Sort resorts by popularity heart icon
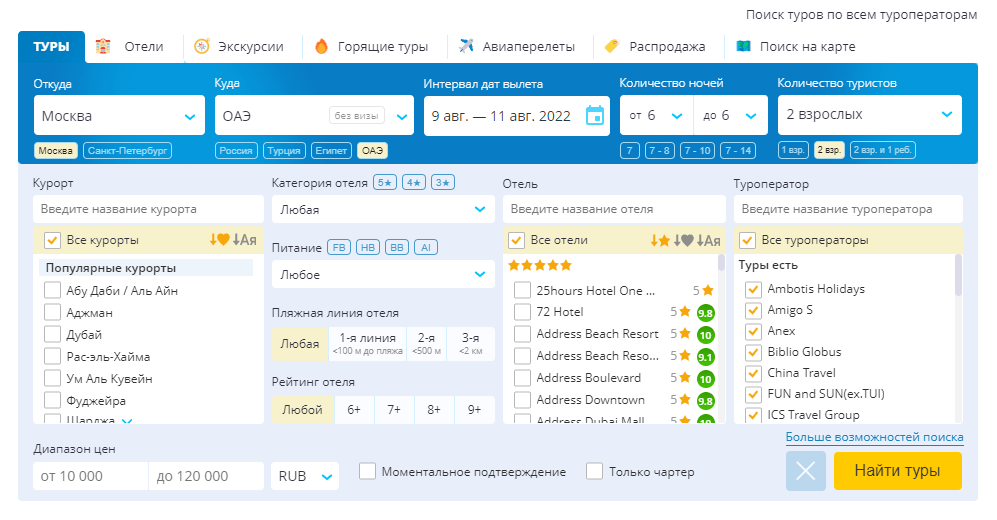The image size is (997, 520). tap(219, 240)
